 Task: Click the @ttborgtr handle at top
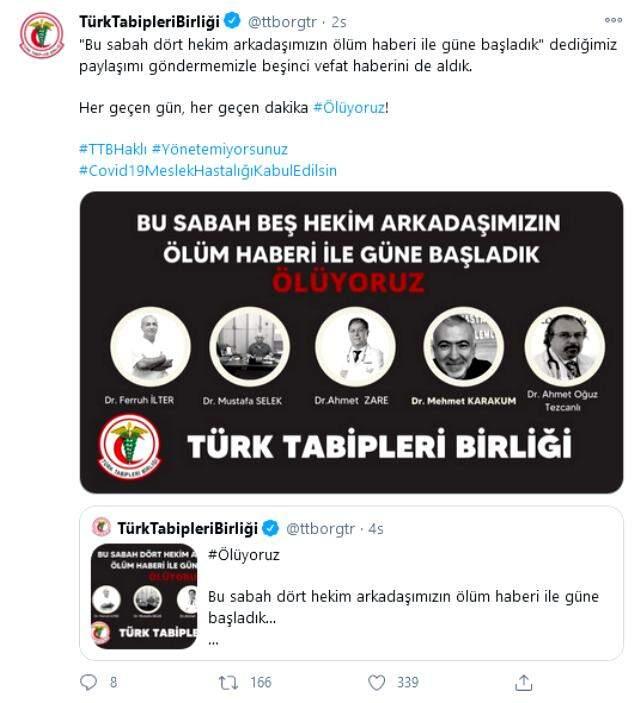pyautogui.click(x=282, y=22)
